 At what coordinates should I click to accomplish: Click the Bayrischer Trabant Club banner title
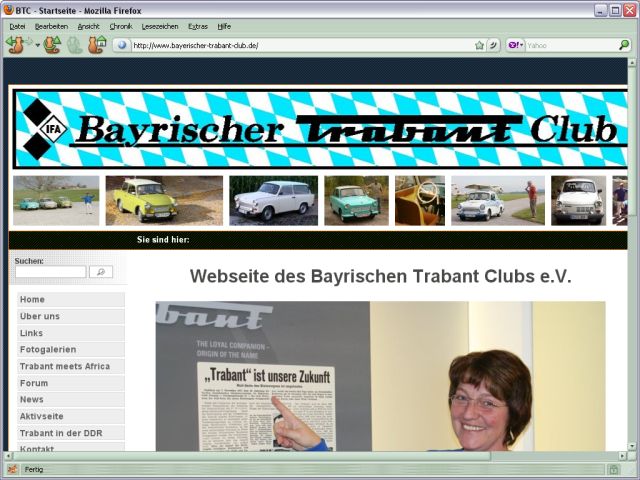[347, 130]
